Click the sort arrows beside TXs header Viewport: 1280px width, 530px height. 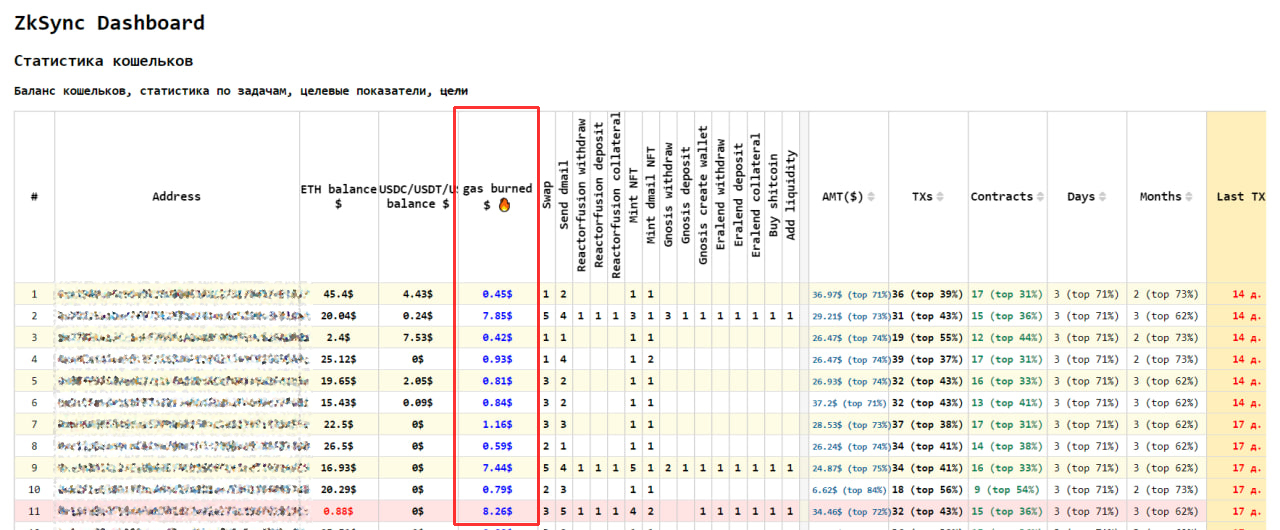(x=940, y=197)
